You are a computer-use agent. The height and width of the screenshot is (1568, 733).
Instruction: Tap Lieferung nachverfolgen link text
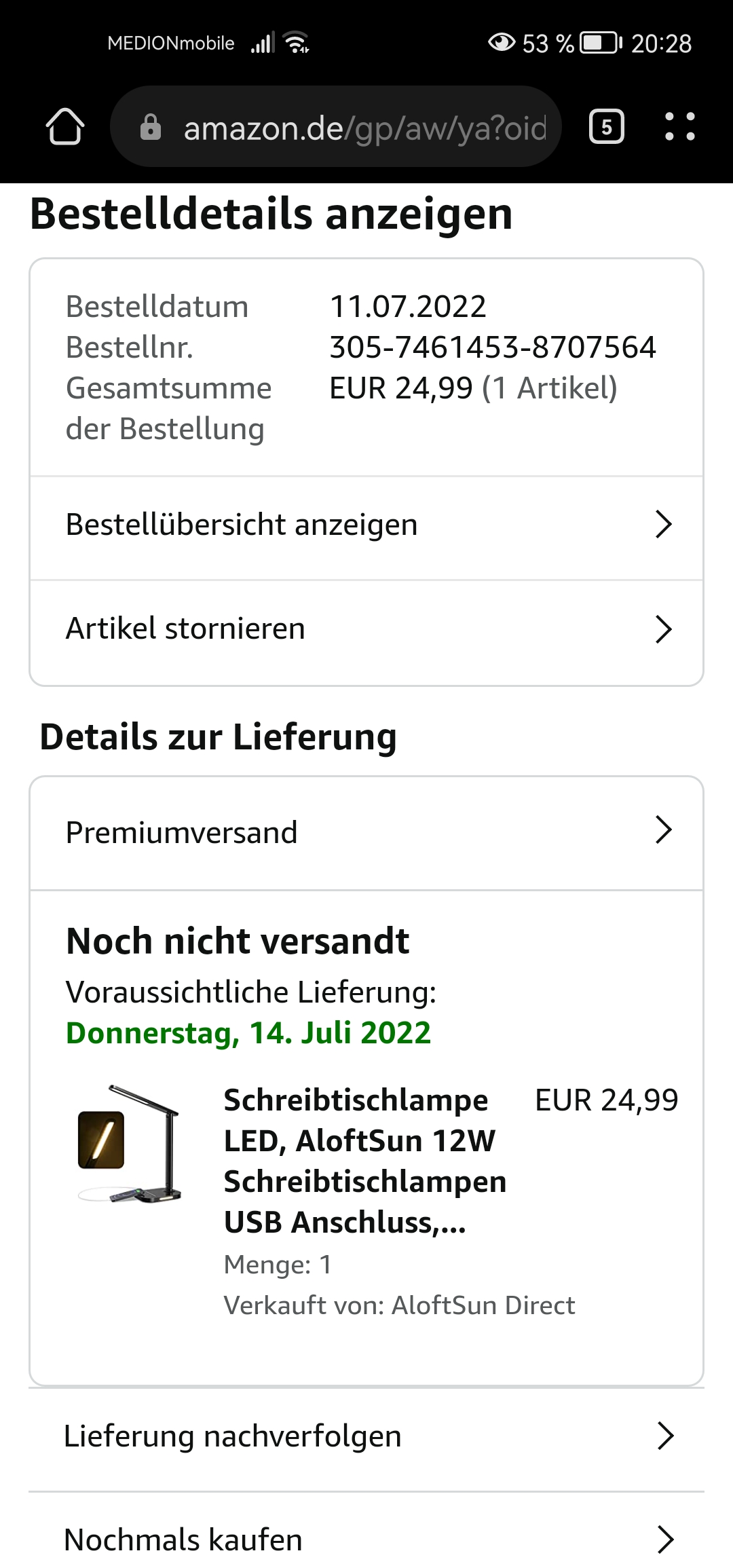pyautogui.click(x=233, y=1436)
